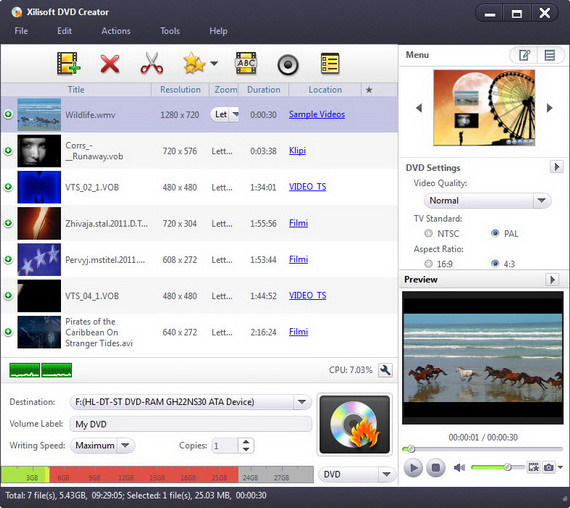Open the Help menu
This screenshot has width=570, height=508.
(218, 31)
